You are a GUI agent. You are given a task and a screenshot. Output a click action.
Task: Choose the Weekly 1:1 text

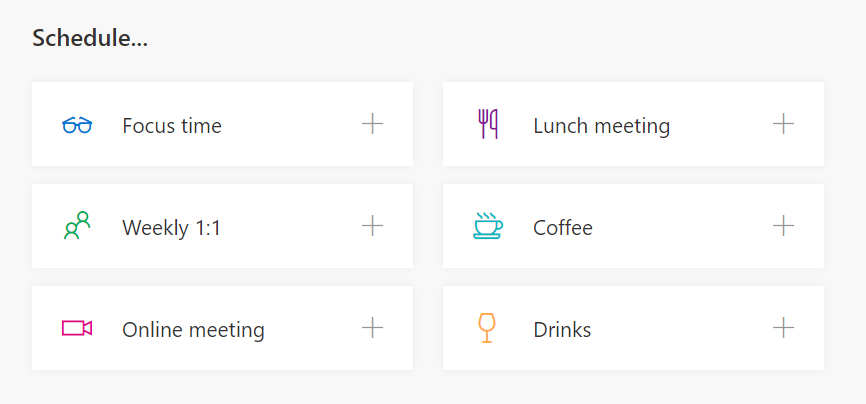tap(171, 228)
